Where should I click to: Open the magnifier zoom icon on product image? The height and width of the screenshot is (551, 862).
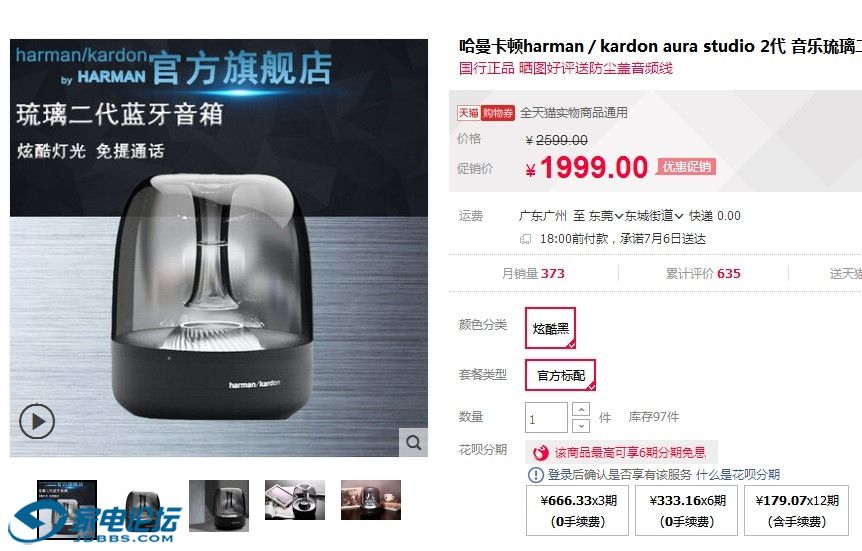coord(413,442)
